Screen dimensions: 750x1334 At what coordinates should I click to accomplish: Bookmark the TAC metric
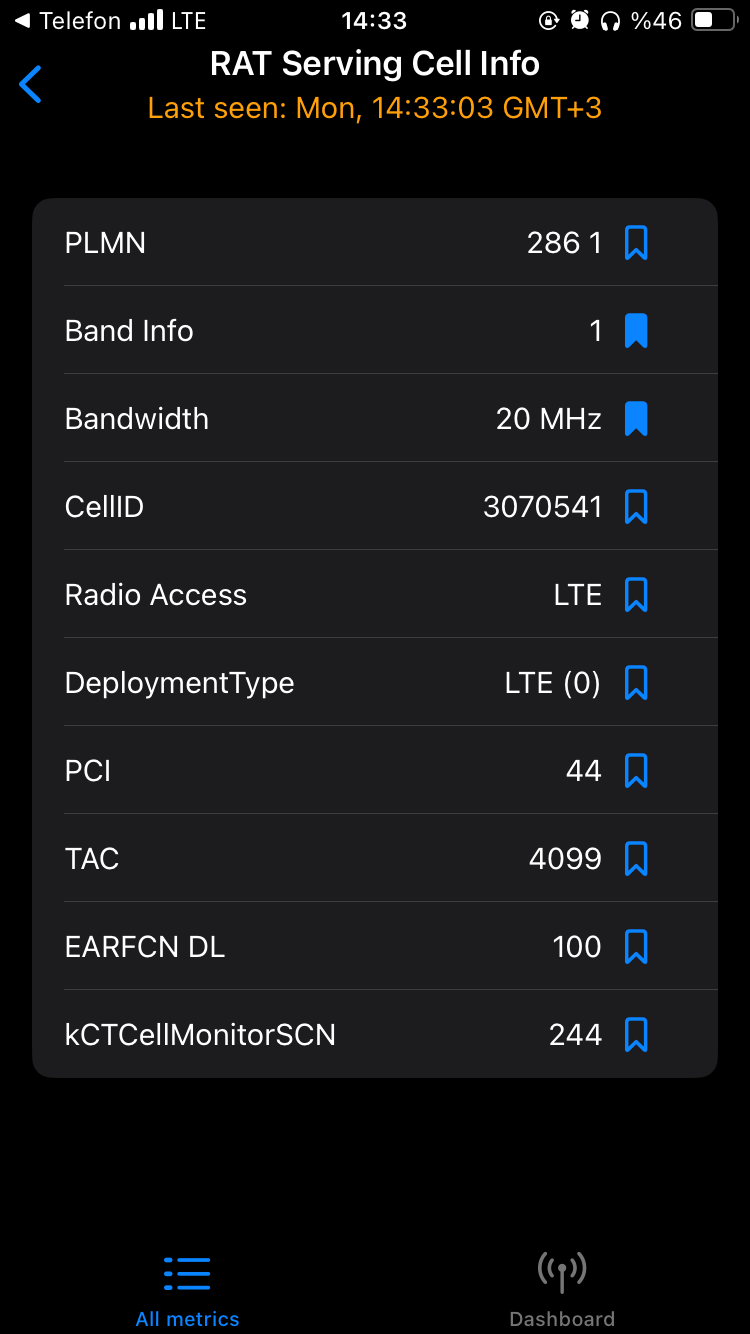click(636, 859)
